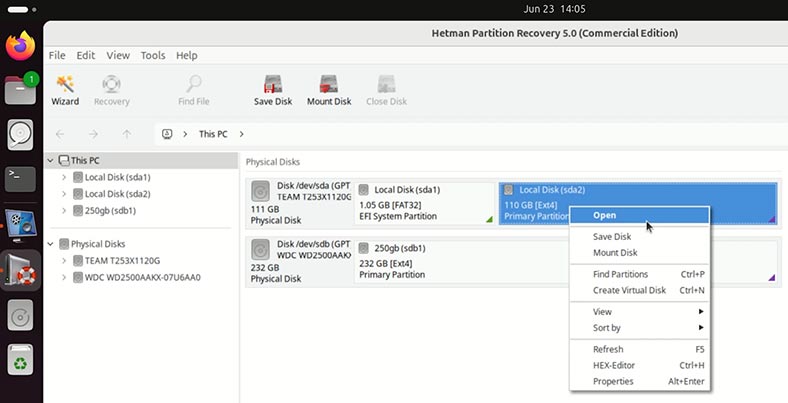
Task: Go up one level arrow
Action: [x=127, y=134]
